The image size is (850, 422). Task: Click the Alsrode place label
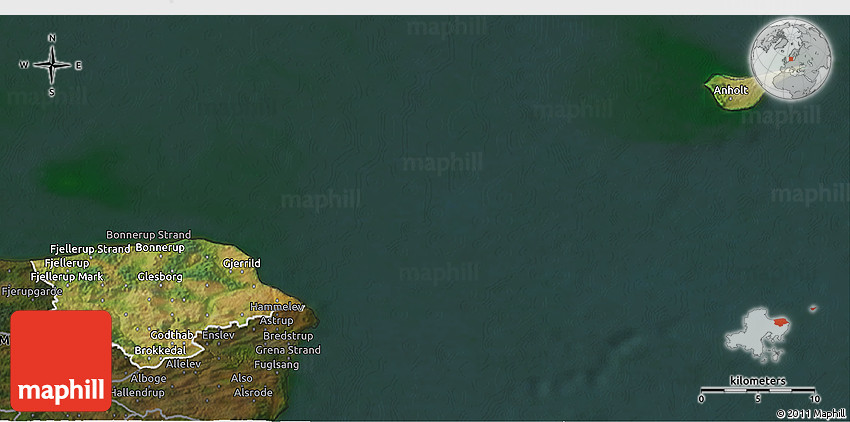[x=252, y=393]
